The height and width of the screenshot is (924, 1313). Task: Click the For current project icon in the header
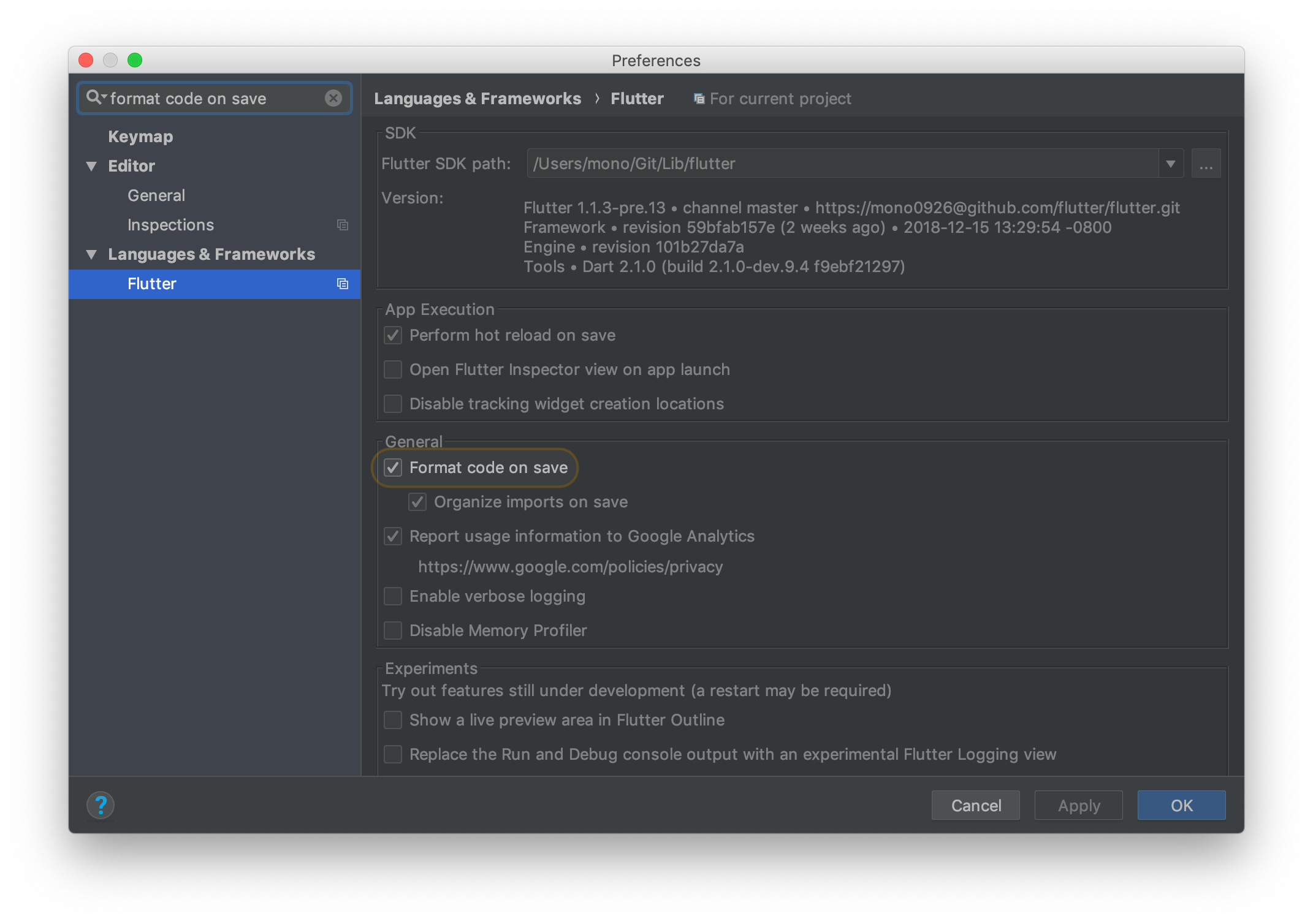pos(699,99)
